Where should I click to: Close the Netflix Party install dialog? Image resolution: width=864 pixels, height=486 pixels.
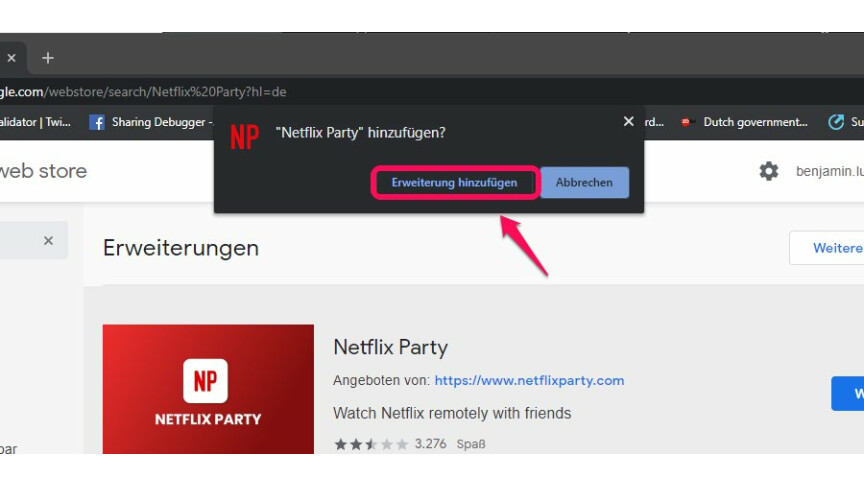628,121
